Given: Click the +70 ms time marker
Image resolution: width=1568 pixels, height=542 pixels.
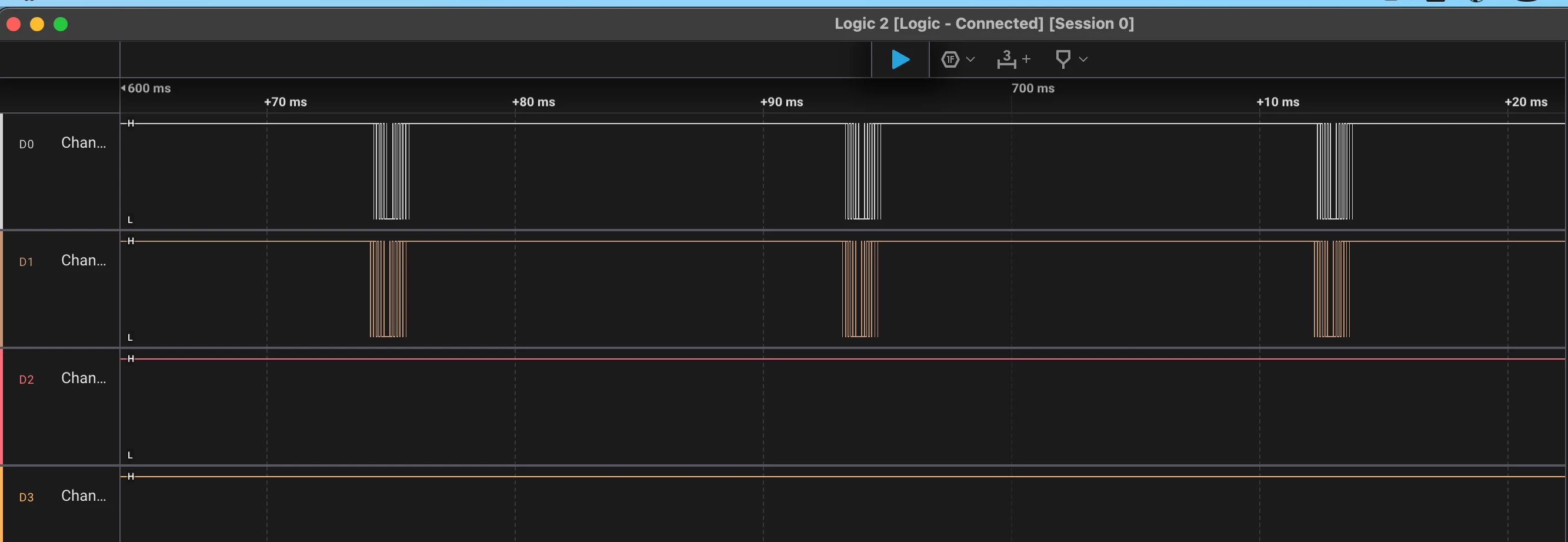Looking at the screenshot, I should (285, 102).
